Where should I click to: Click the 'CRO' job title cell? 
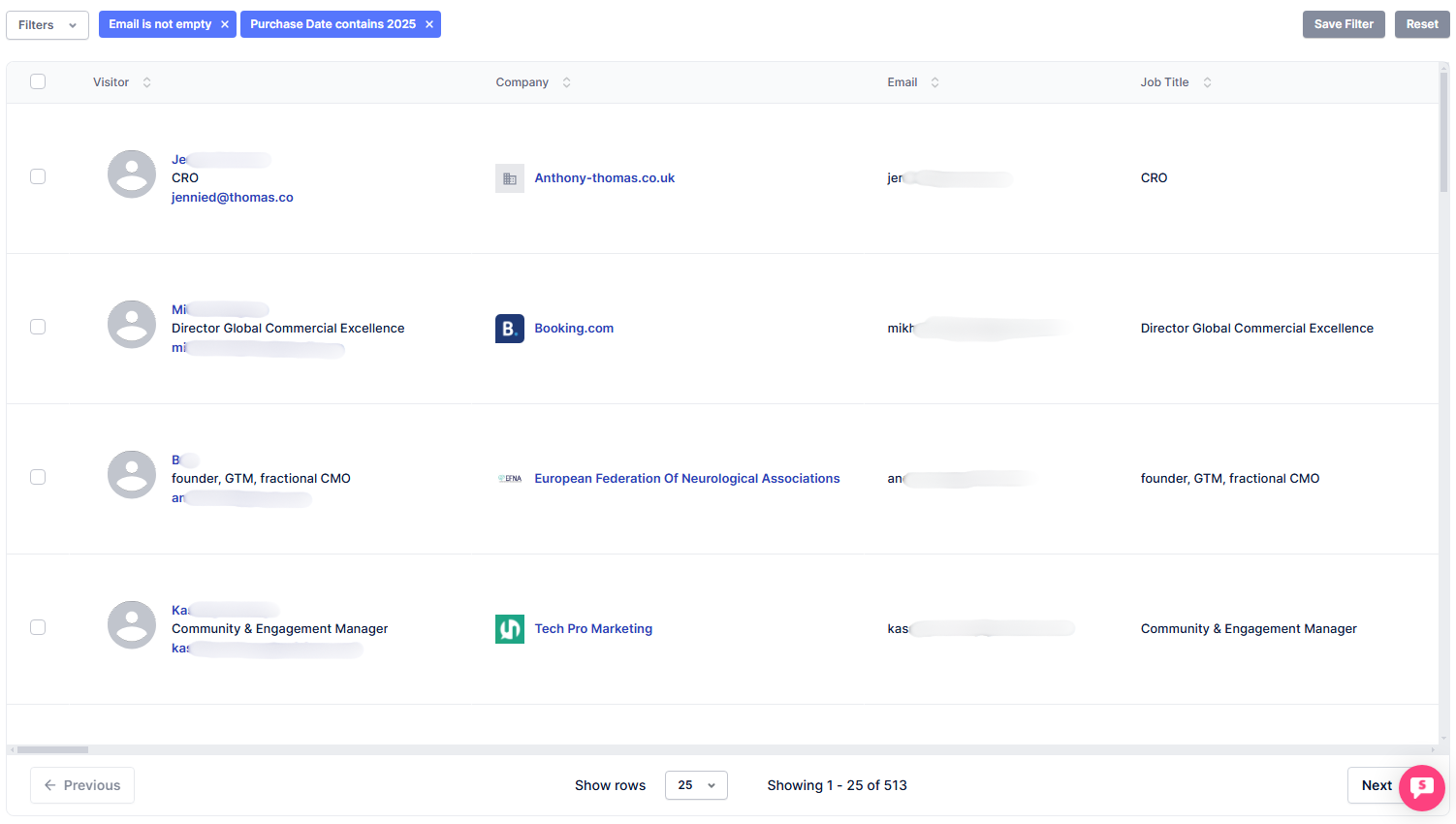pyautogui.click(x=1154, y=178)
